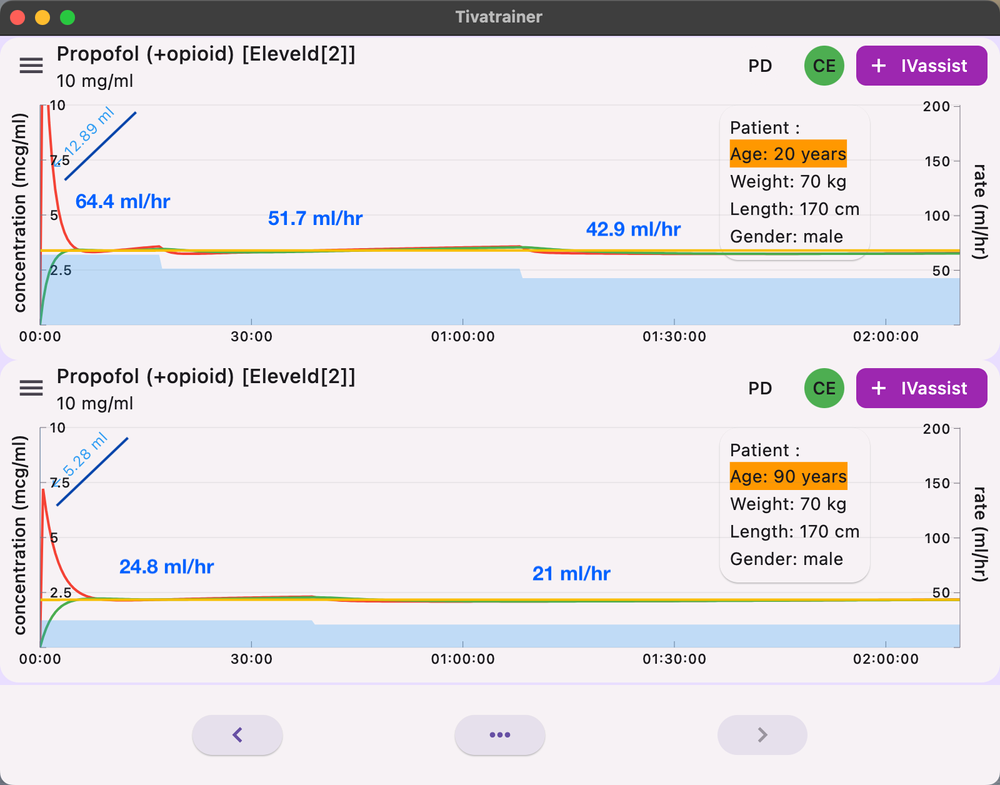Select the Age: 20 years patient label

tap(788, 154)
